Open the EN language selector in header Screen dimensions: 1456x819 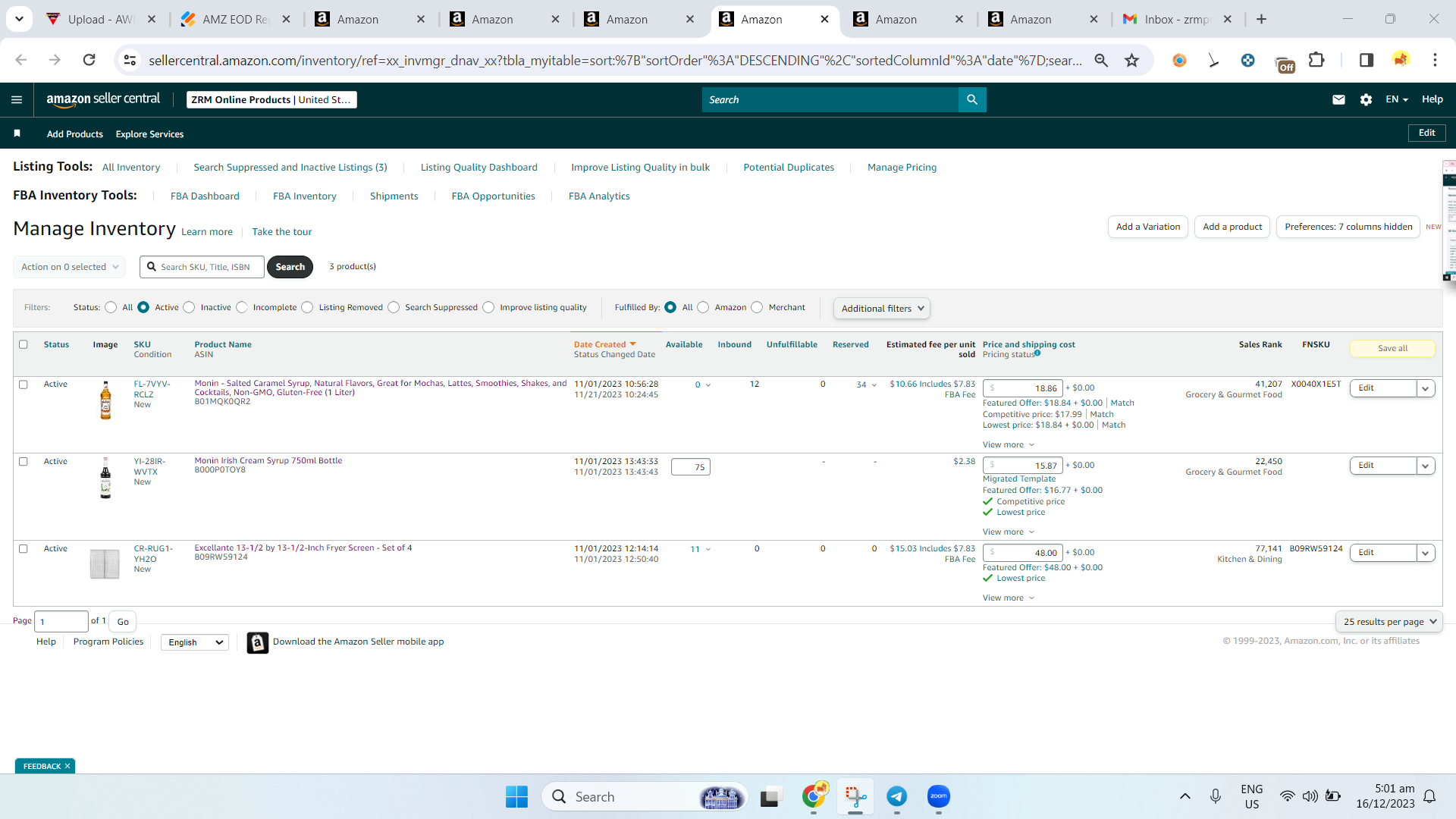[1397, 99]
